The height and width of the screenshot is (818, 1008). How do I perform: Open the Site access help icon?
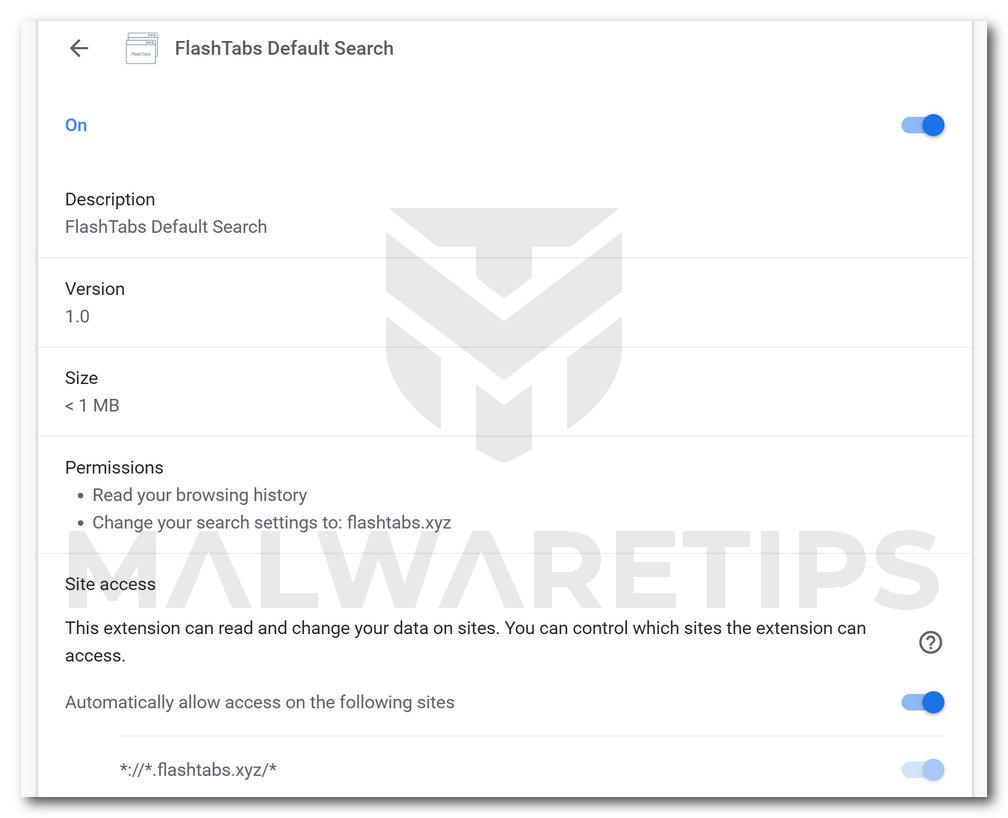(930, 642)
